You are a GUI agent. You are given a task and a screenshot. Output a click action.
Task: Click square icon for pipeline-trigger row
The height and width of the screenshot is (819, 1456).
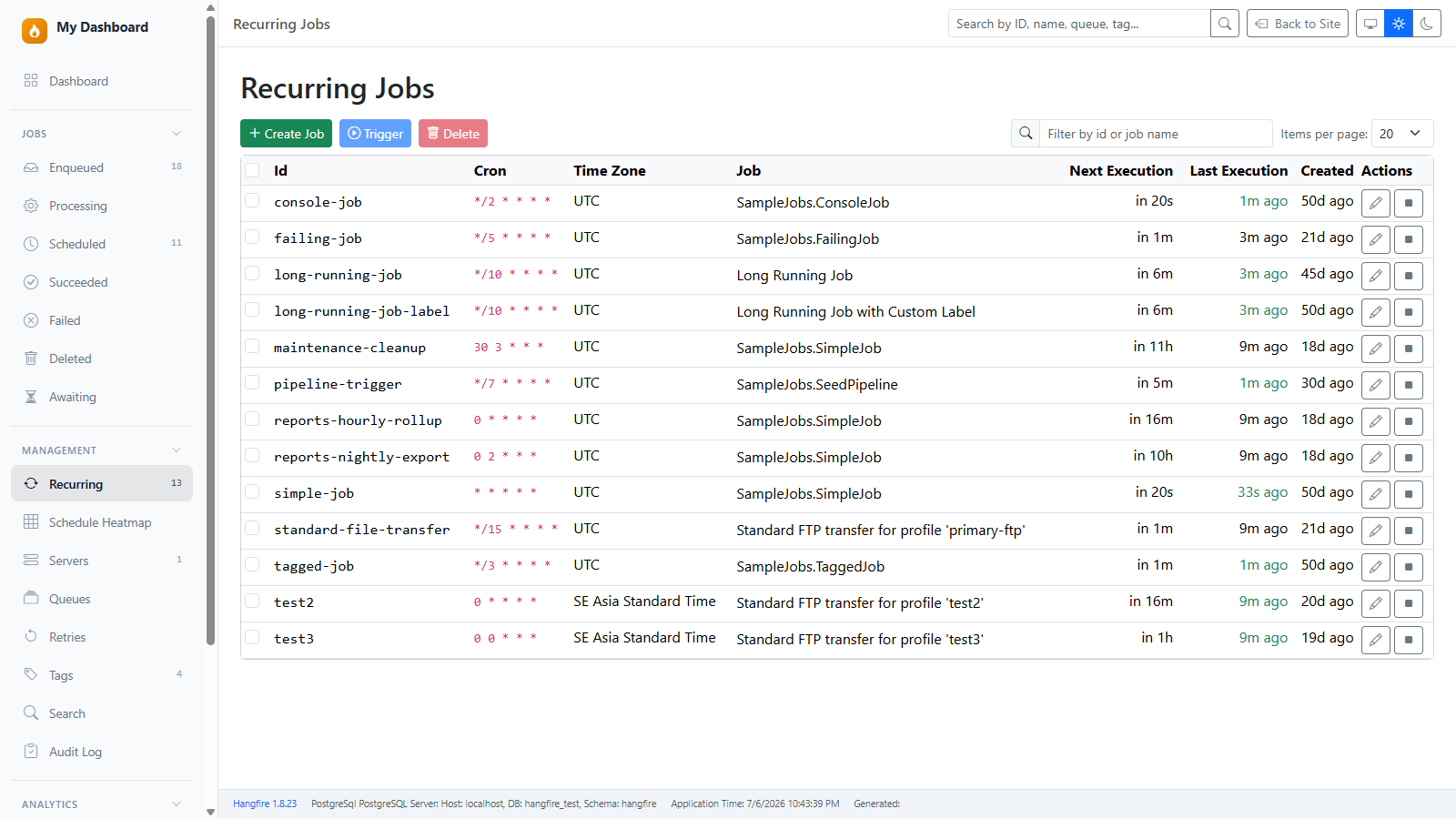click(1409, 385)
